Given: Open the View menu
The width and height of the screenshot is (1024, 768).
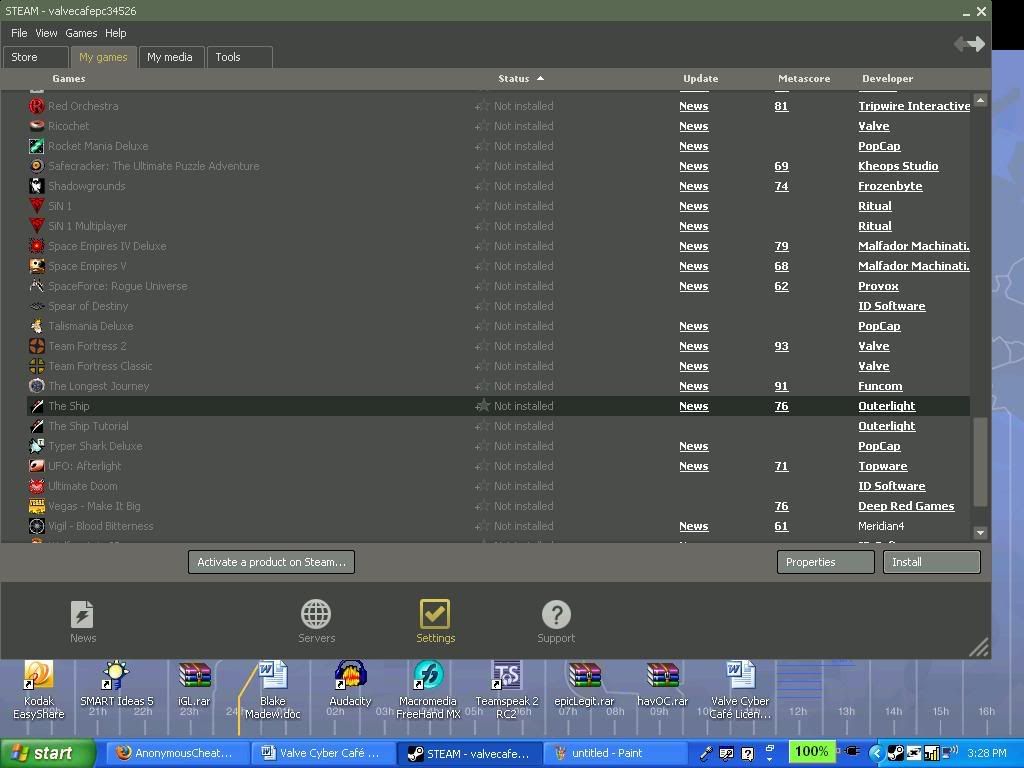Looking at the screenshot, I should pos(46,33).
